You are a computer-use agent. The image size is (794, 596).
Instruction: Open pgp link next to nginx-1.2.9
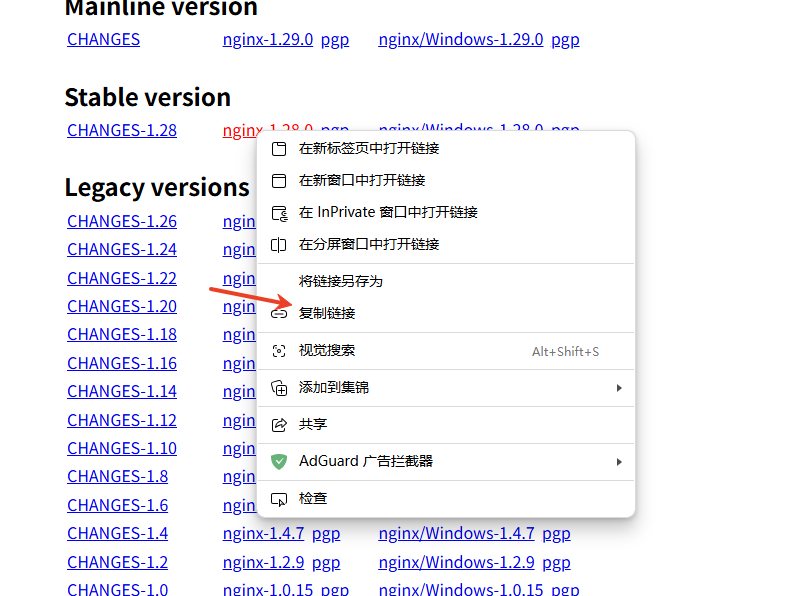coord(326,563)
